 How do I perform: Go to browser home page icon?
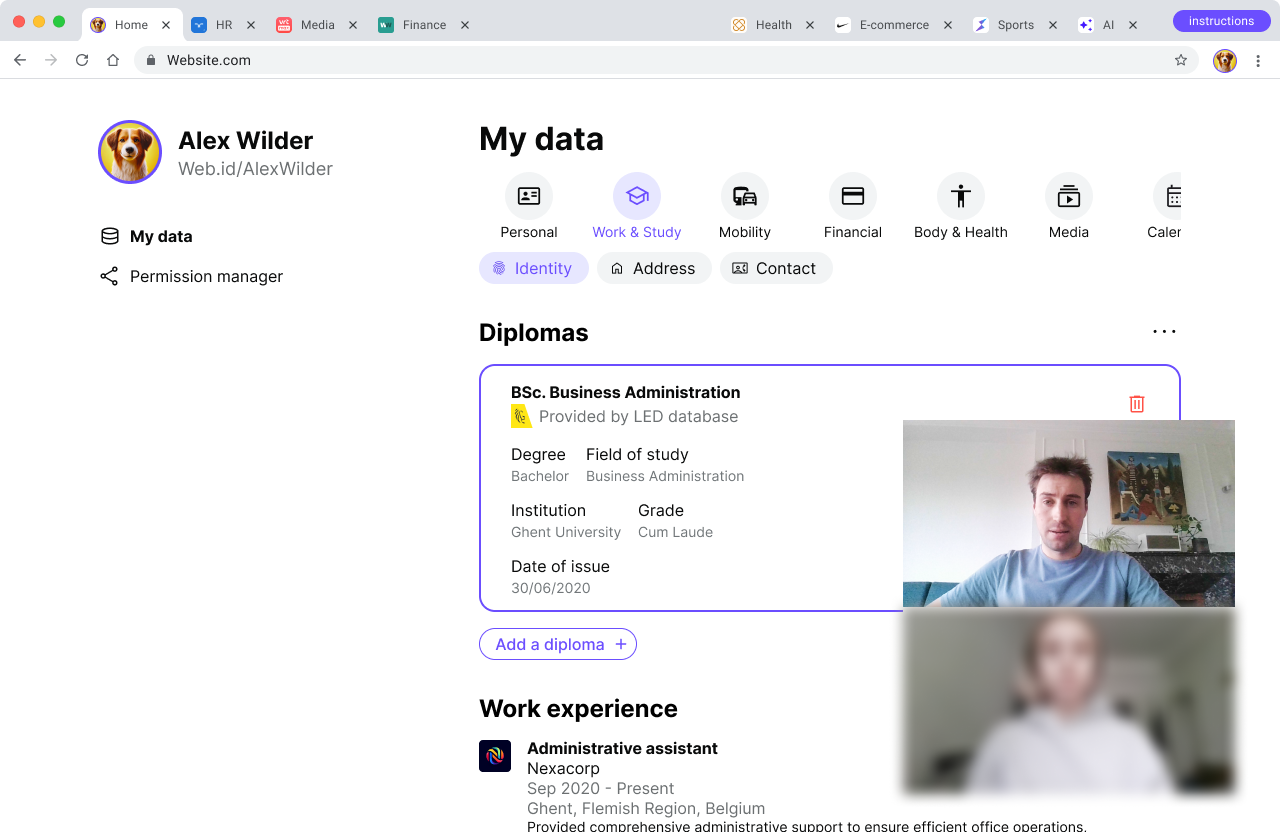pos(113,60)
